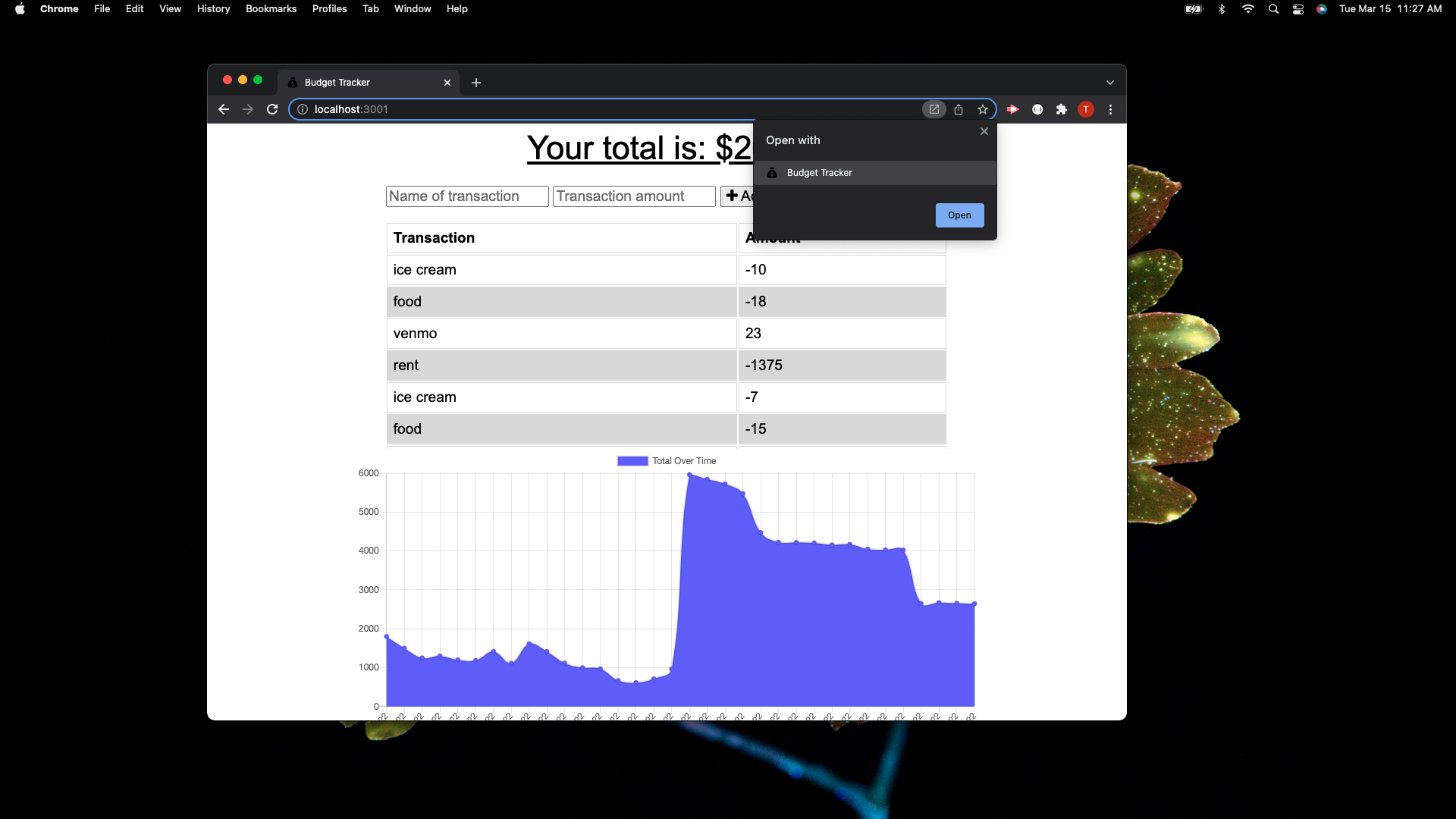Open the three-dot Chrome menu

1110,109
